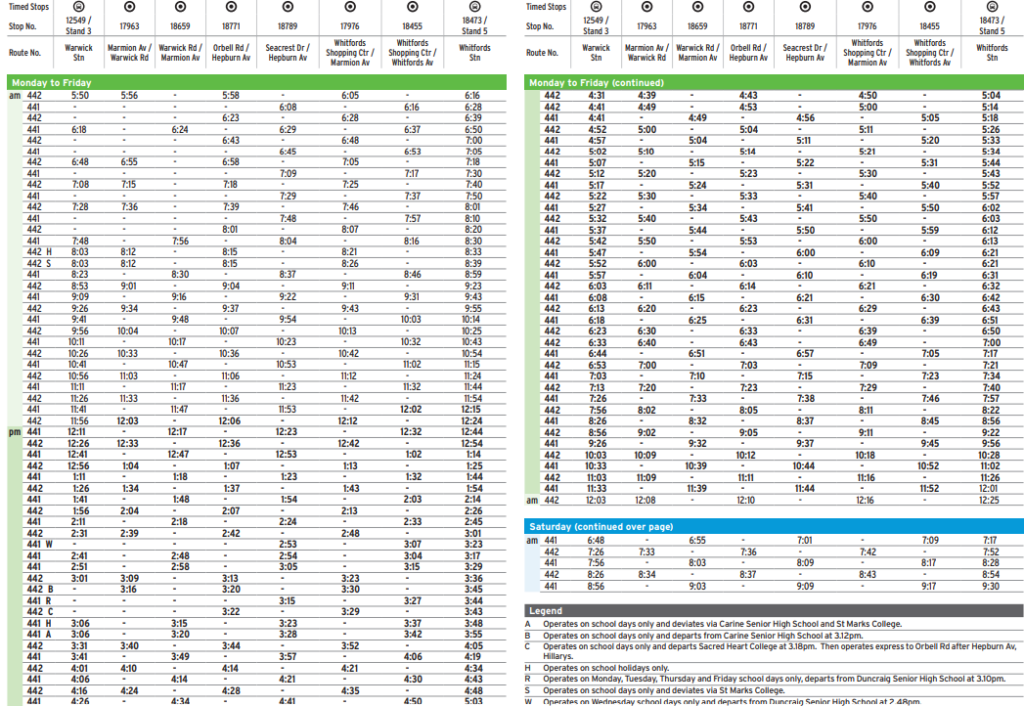The image size is (1024, 706).
Task: Click the timed stop icon over Orbell Rd stop
Action: pyautogui.click(x=232, y=8)
